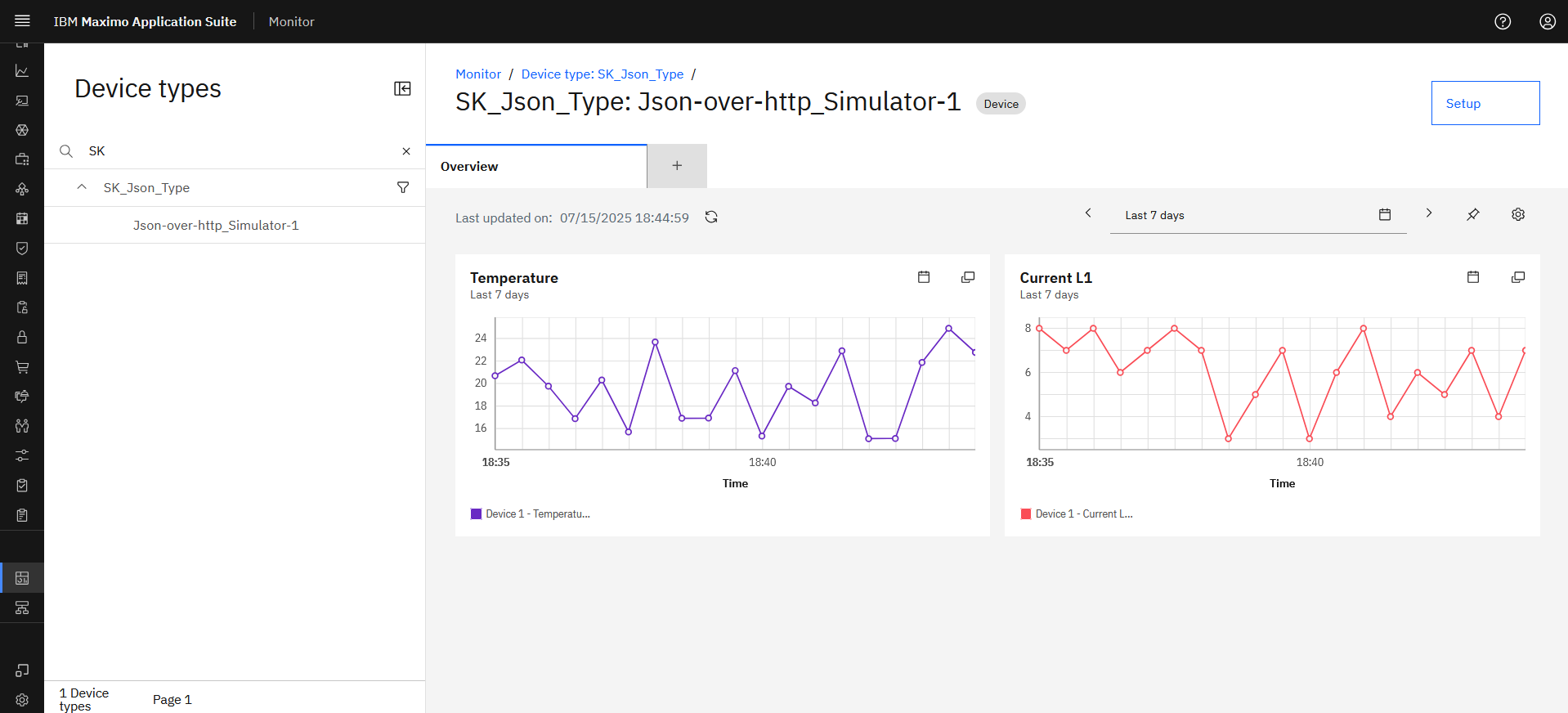This screenshot has width=1568, height=713.
Task: Click the clipboard checkmark sidebar icon
Action: click(22, 486)
